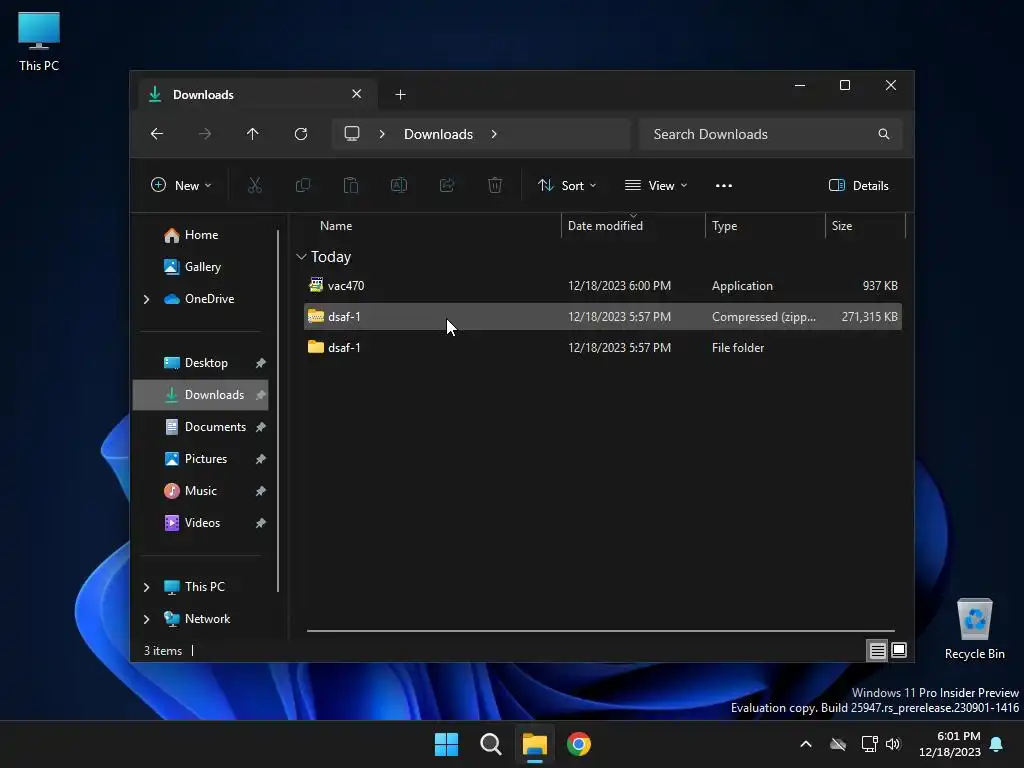Open Gallery in navigation pane
This screenshot has width=1024, height=768.
201,266
